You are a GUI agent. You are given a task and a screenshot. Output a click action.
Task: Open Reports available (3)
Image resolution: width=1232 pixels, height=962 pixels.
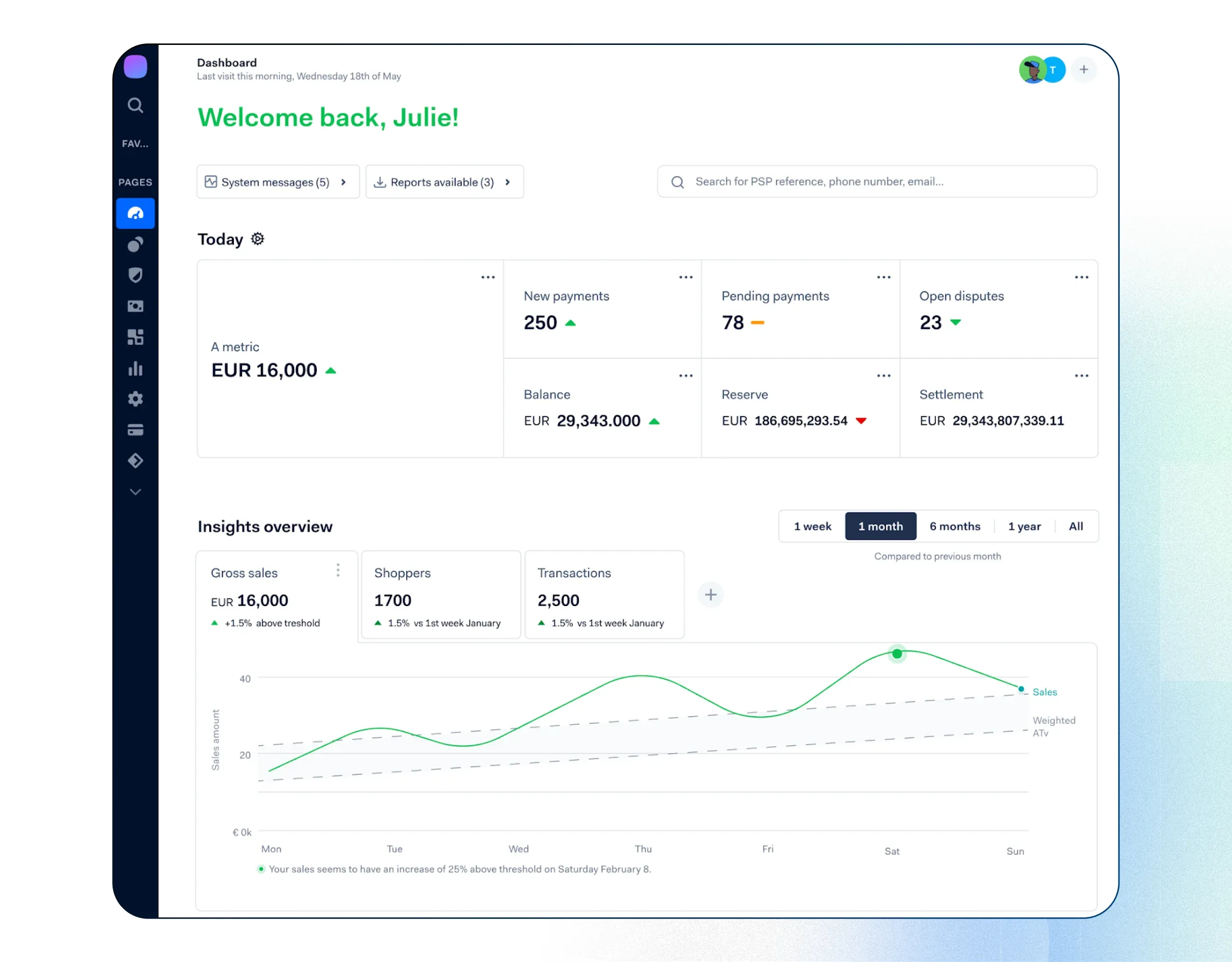coord(444,182)
